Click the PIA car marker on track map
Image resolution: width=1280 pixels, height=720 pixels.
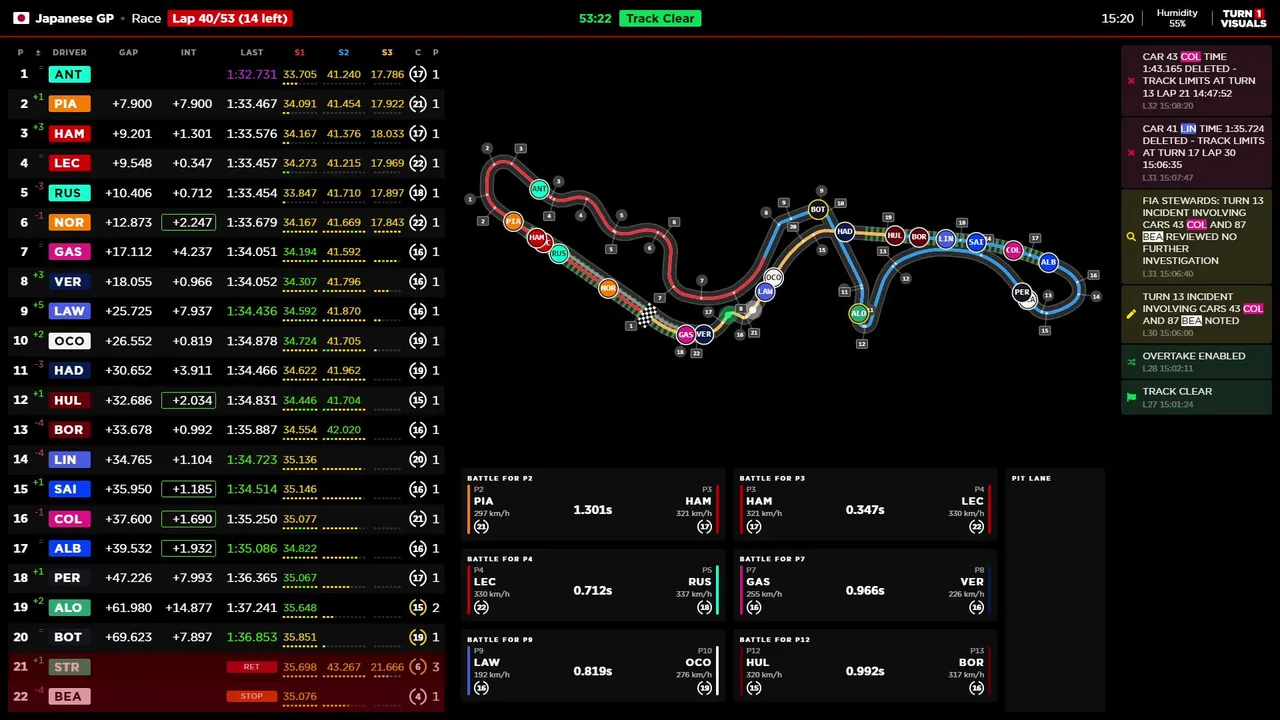513,221
